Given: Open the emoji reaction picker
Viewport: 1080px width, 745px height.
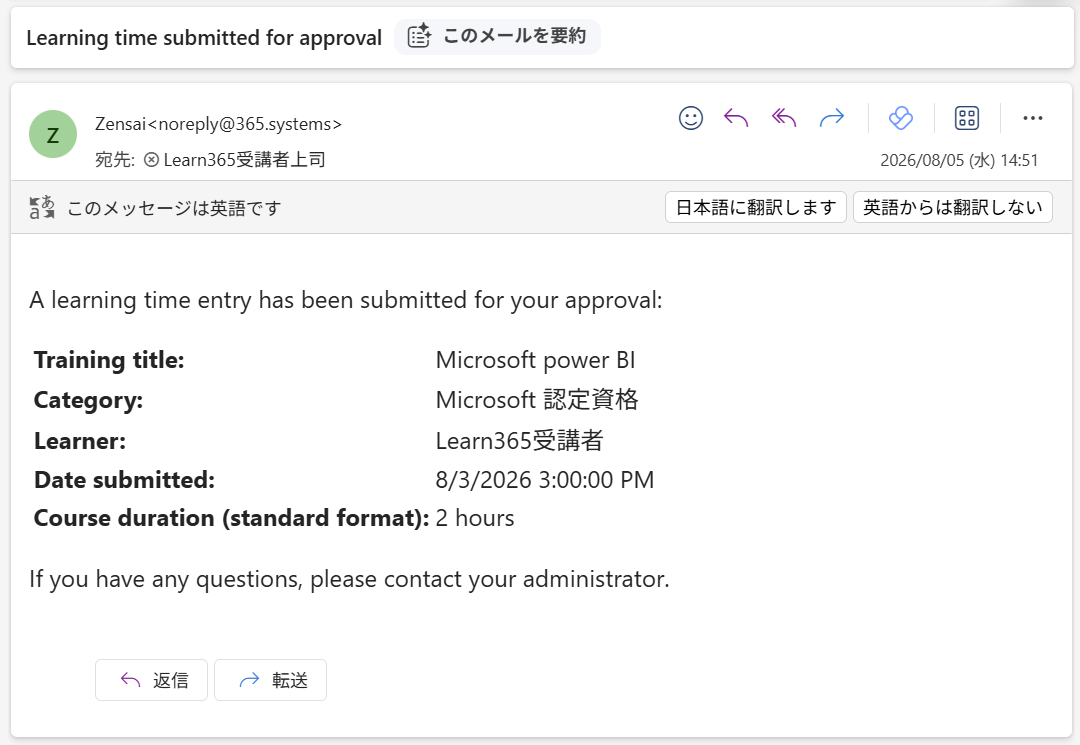Looking at the screenshot, I should point(691,118).
